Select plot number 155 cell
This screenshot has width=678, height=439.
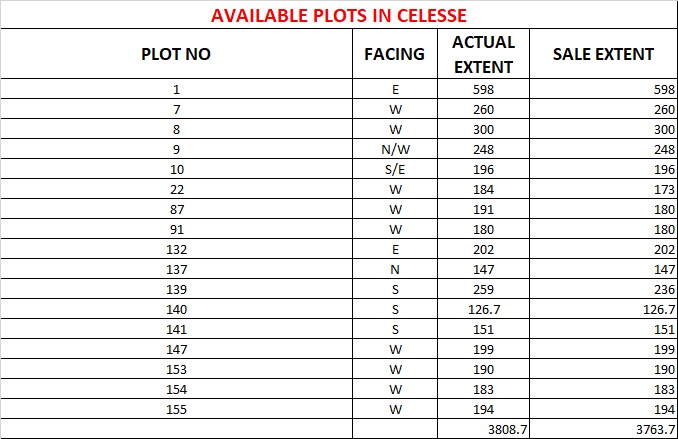tap(176, 409)
